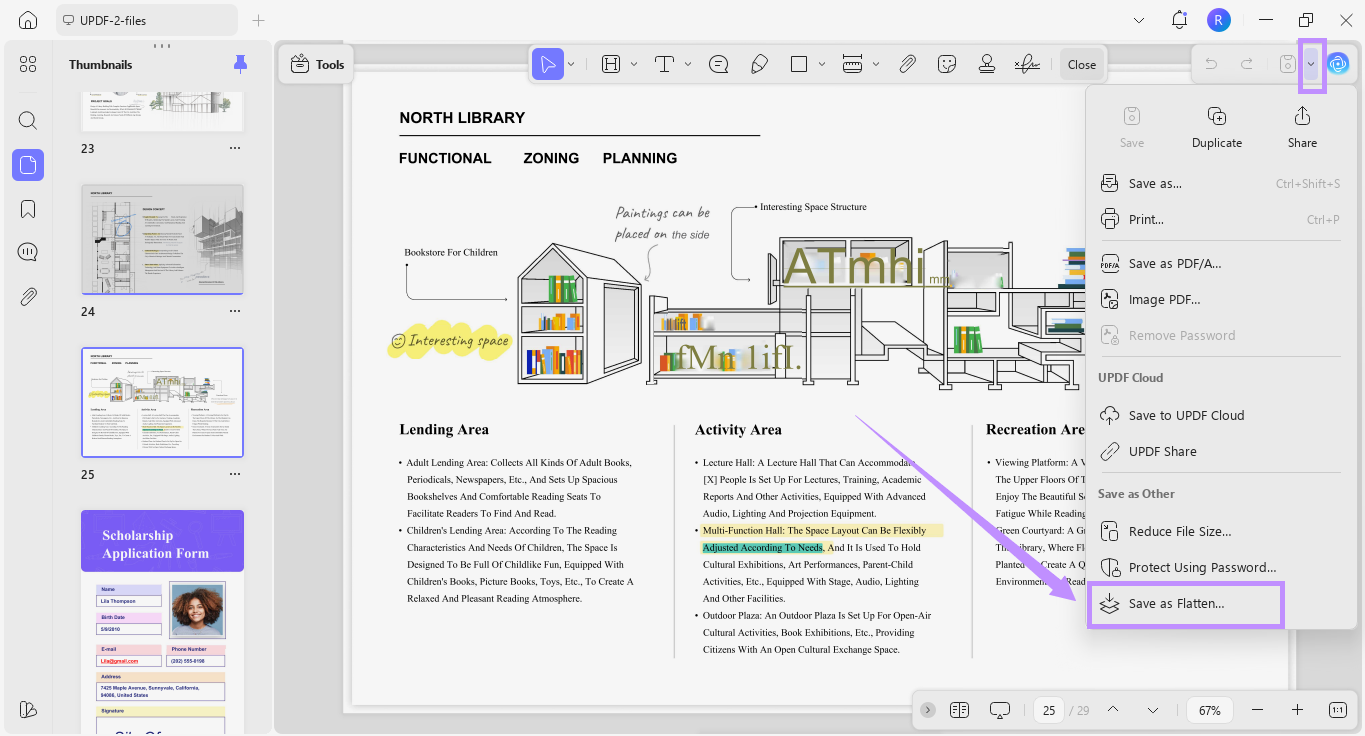Toggle the Thumbnails panel pin

pos(240,64)
